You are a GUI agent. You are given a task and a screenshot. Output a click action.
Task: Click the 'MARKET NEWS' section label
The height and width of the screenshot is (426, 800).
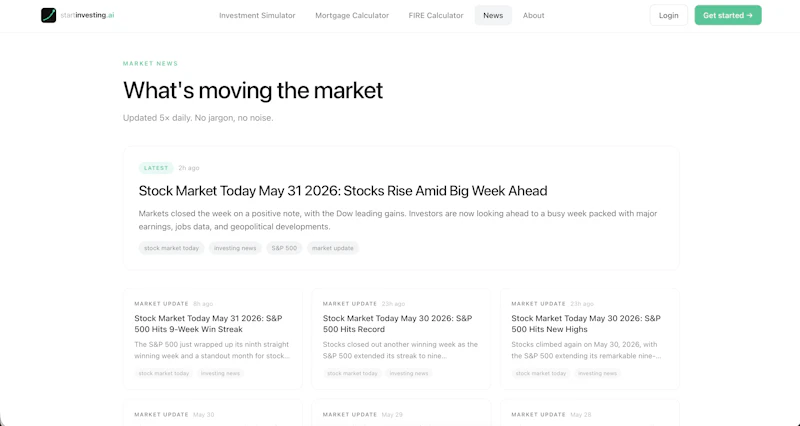[151, 64]
